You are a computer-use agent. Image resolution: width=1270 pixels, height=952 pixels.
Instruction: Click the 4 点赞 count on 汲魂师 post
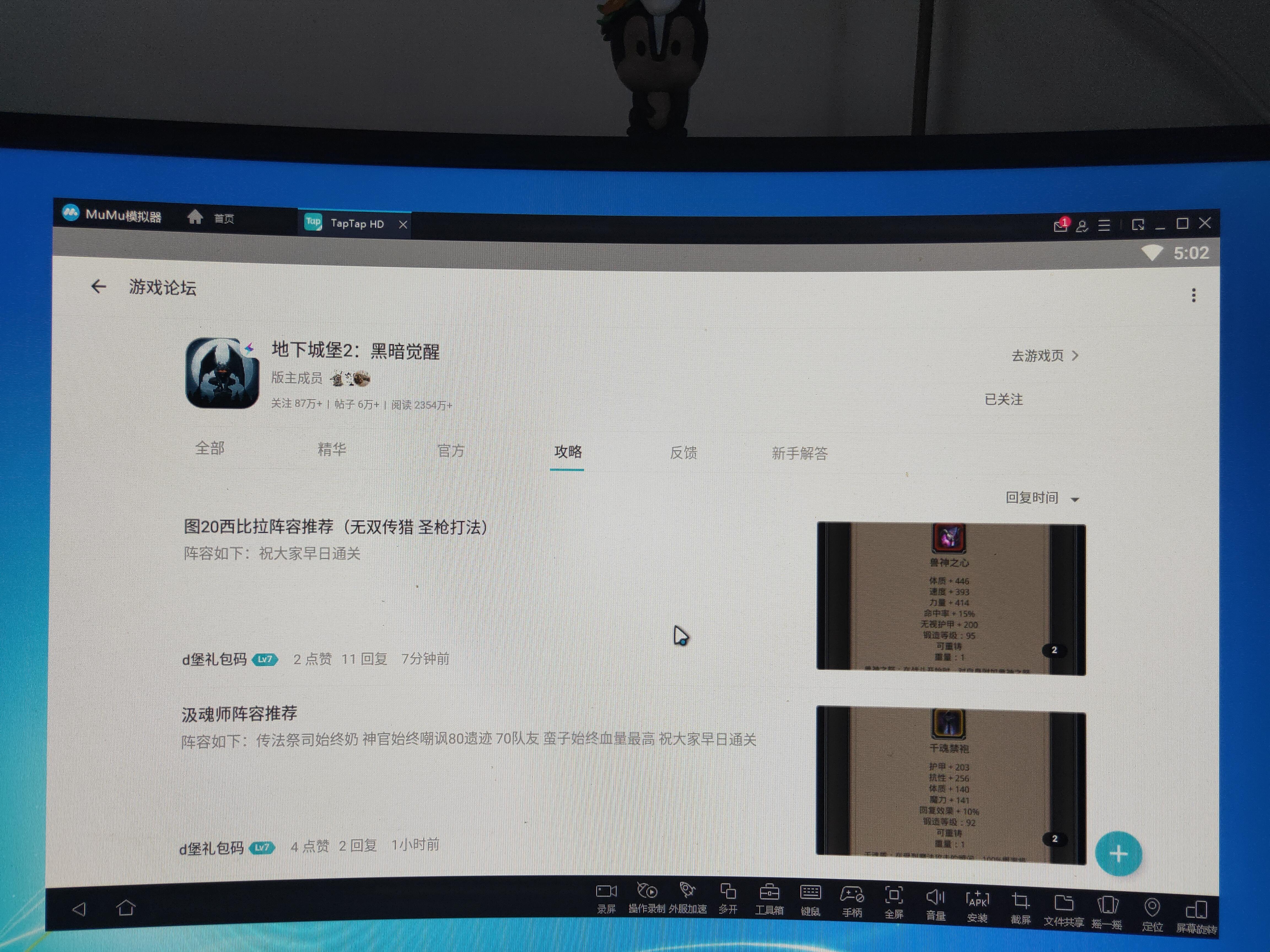pyautogui.click(x=310, y=846)
